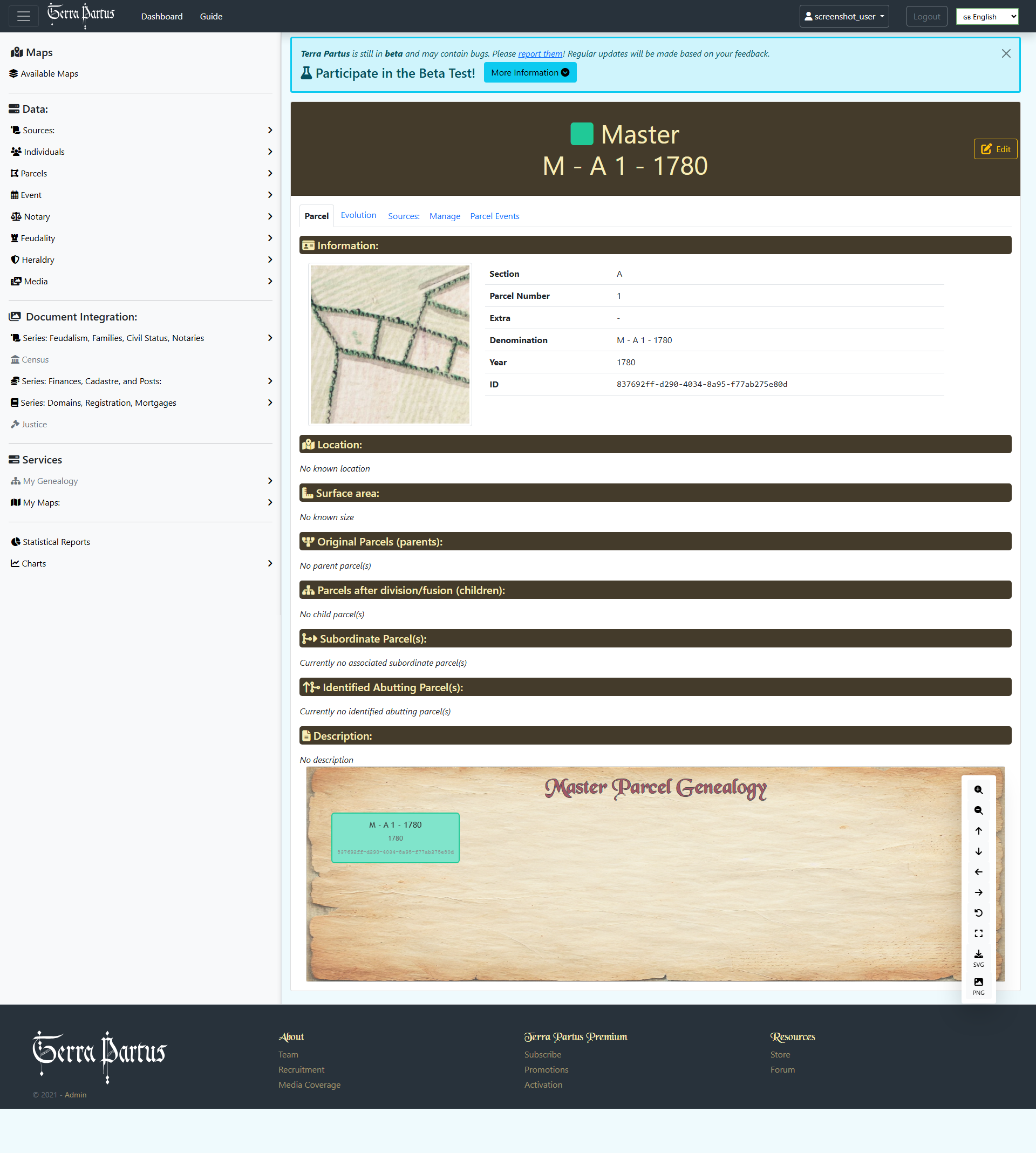The image size is (1036, 1153).
Task: Open the Parcel Events tab
Action: coord(494,216)
